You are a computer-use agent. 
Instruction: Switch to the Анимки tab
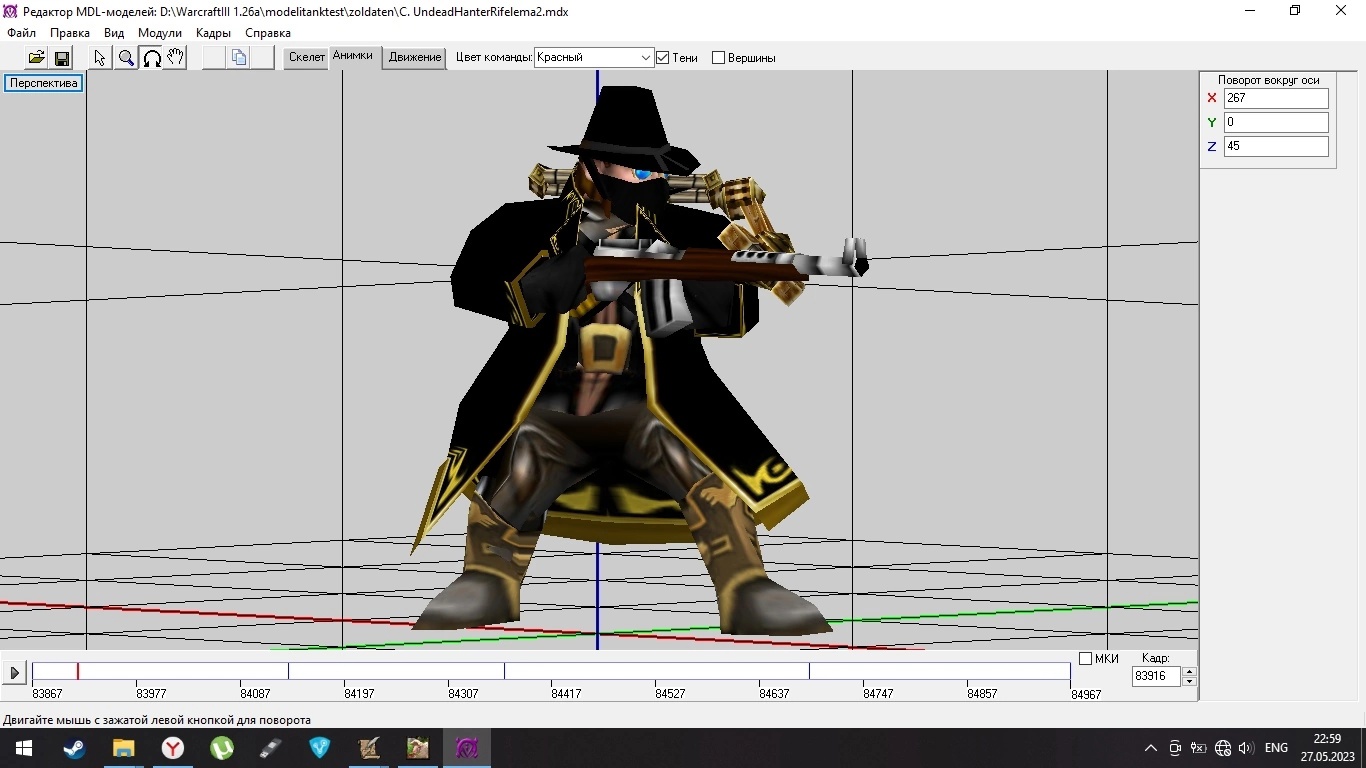pyautogui.click(x=352, y=56)
